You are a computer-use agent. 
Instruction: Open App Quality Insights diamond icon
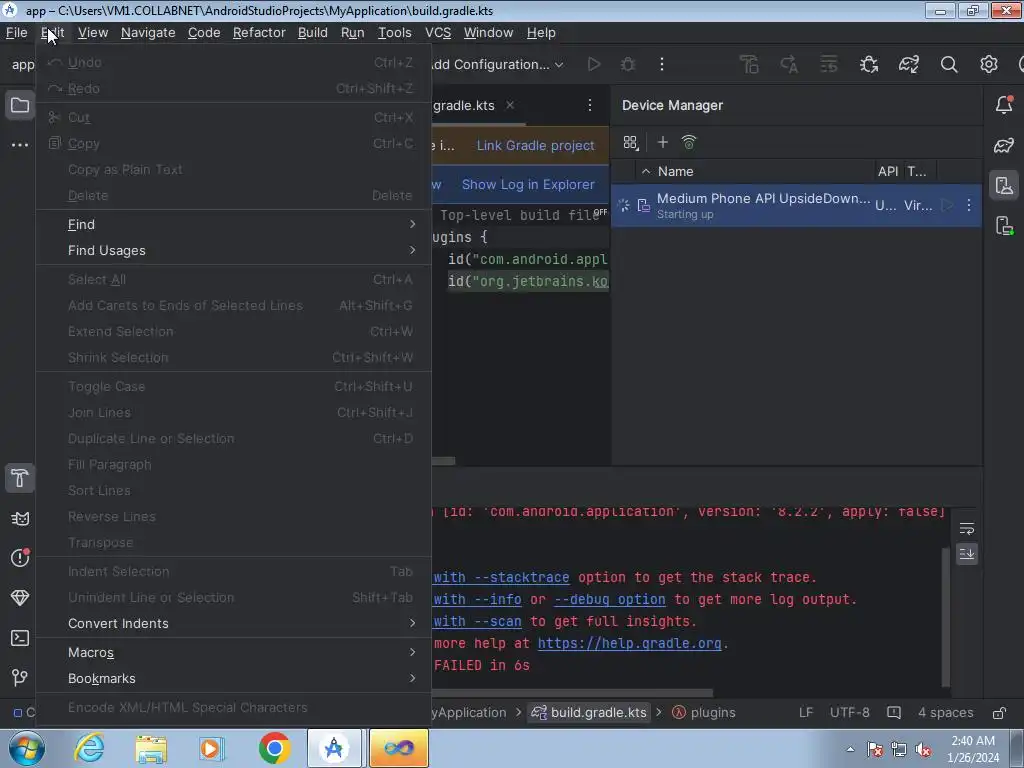click(20, 598)
